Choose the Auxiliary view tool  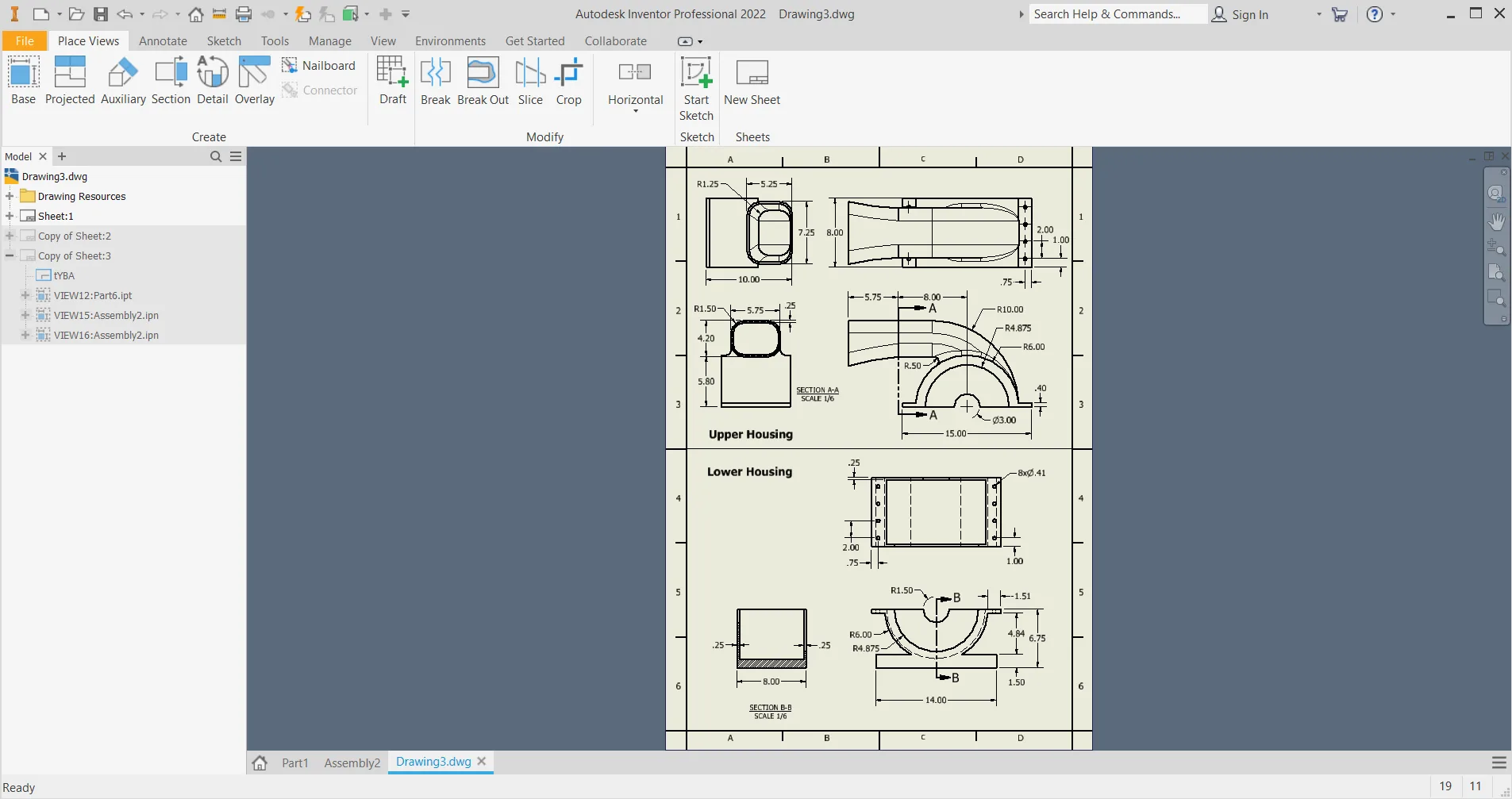coord(123,79)
